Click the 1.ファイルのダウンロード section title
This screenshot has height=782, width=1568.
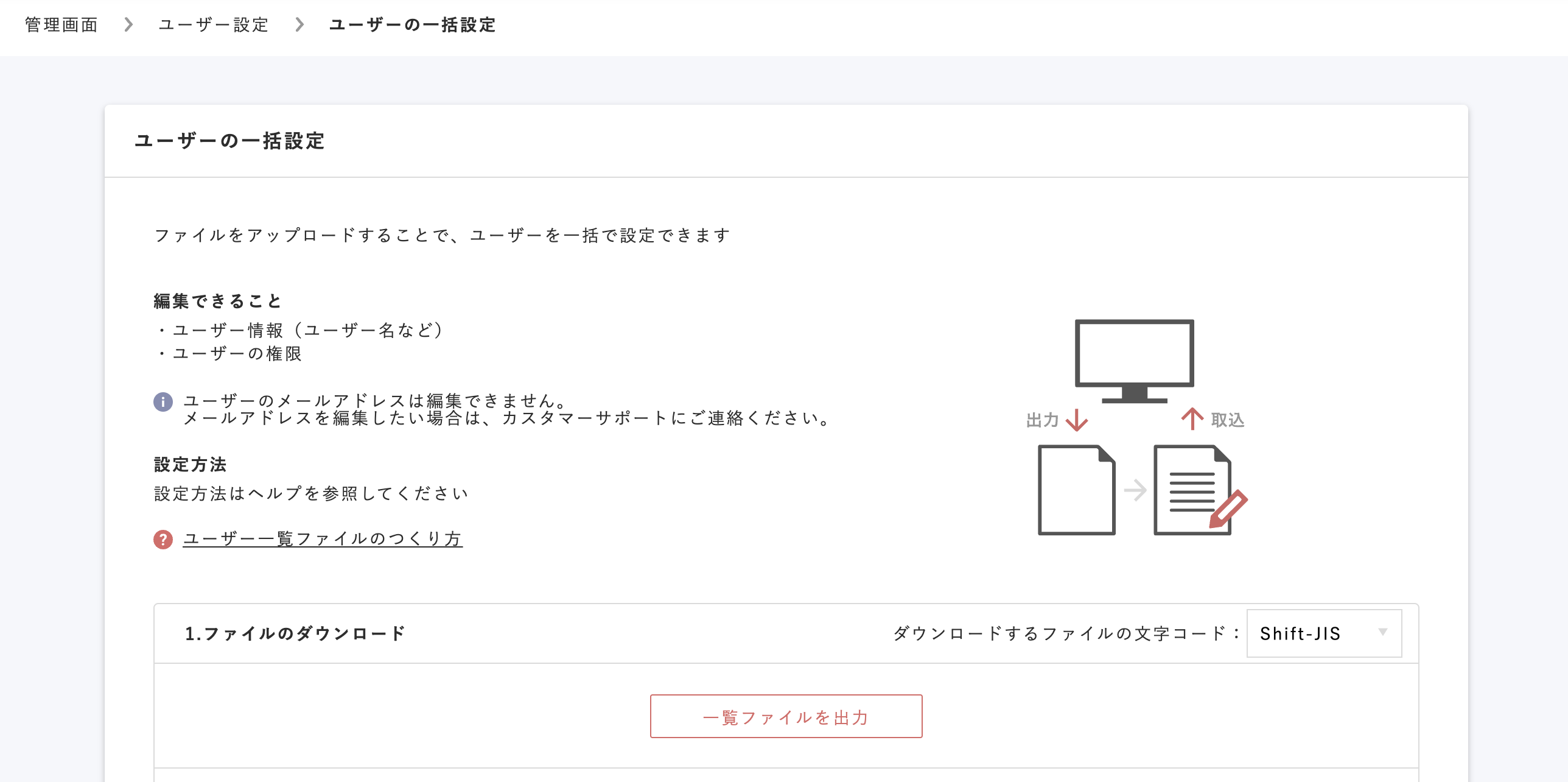tap(295, 634)
